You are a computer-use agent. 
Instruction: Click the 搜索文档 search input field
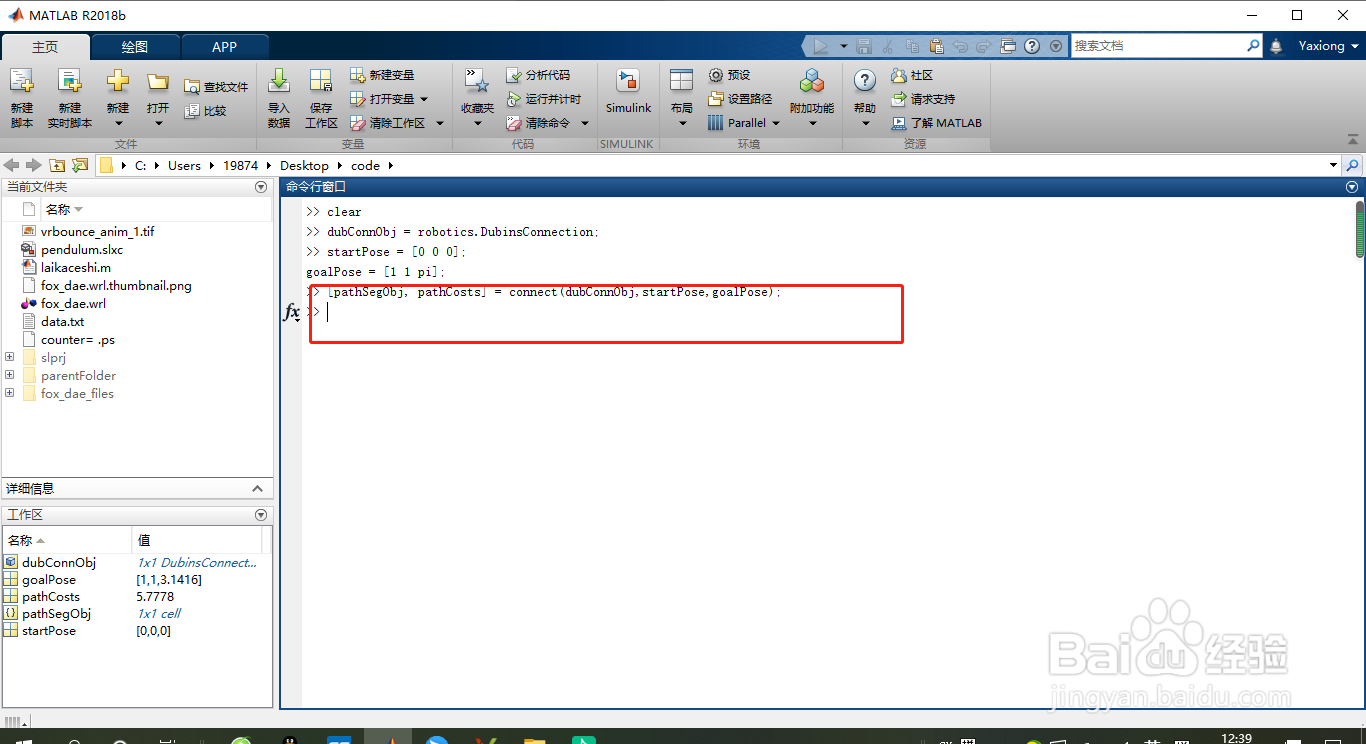[1158, 46]
